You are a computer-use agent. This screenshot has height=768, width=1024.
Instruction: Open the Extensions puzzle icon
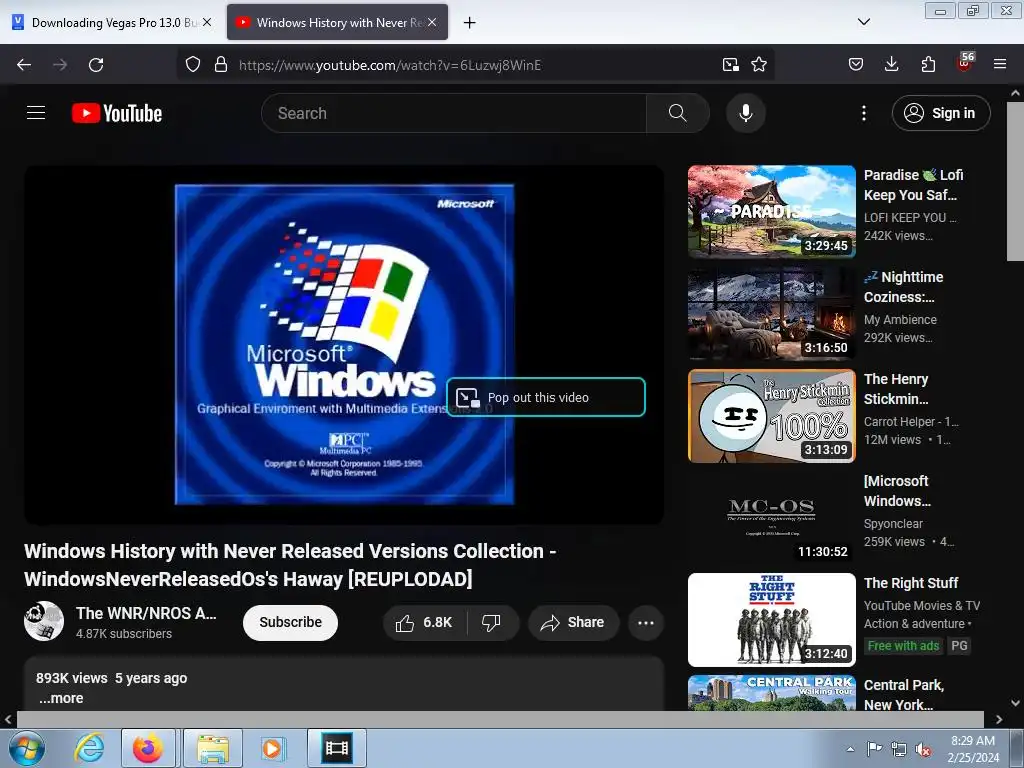[928, 65]
